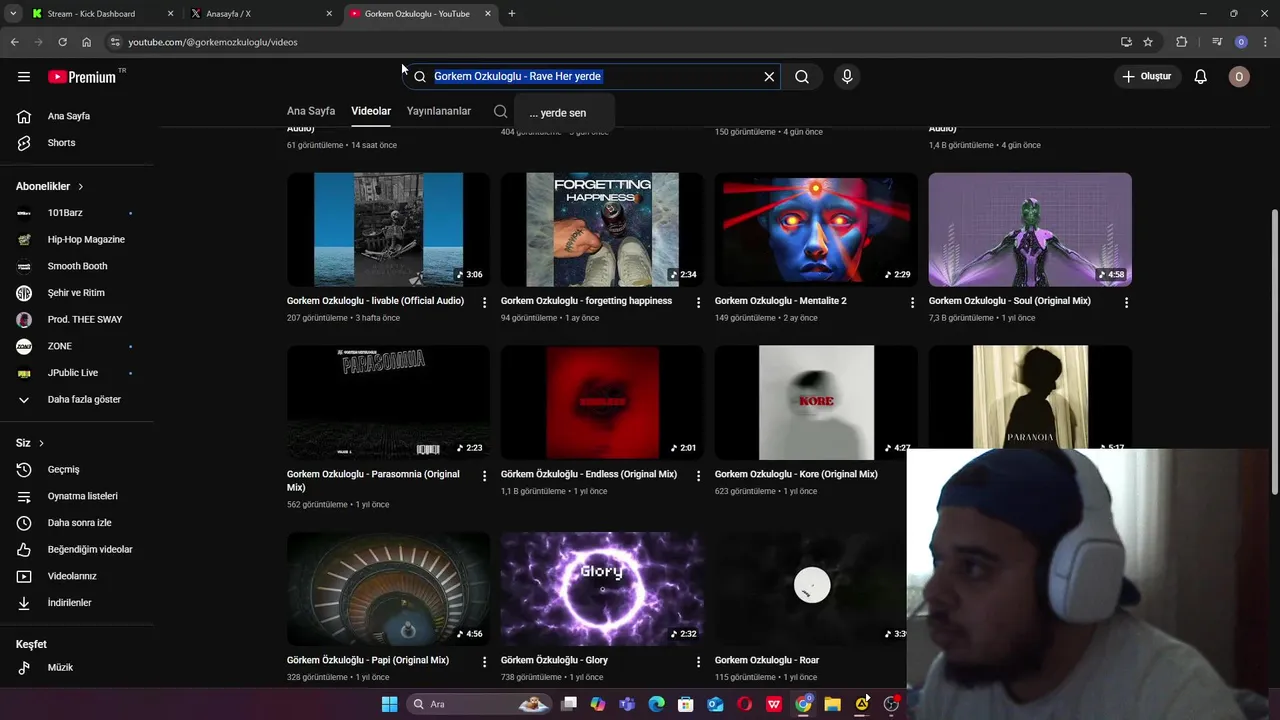This screenshot has width=1280, height=720.
Task: Open more options for Papi (Original Mix)
Action: (x=484, y=662)
